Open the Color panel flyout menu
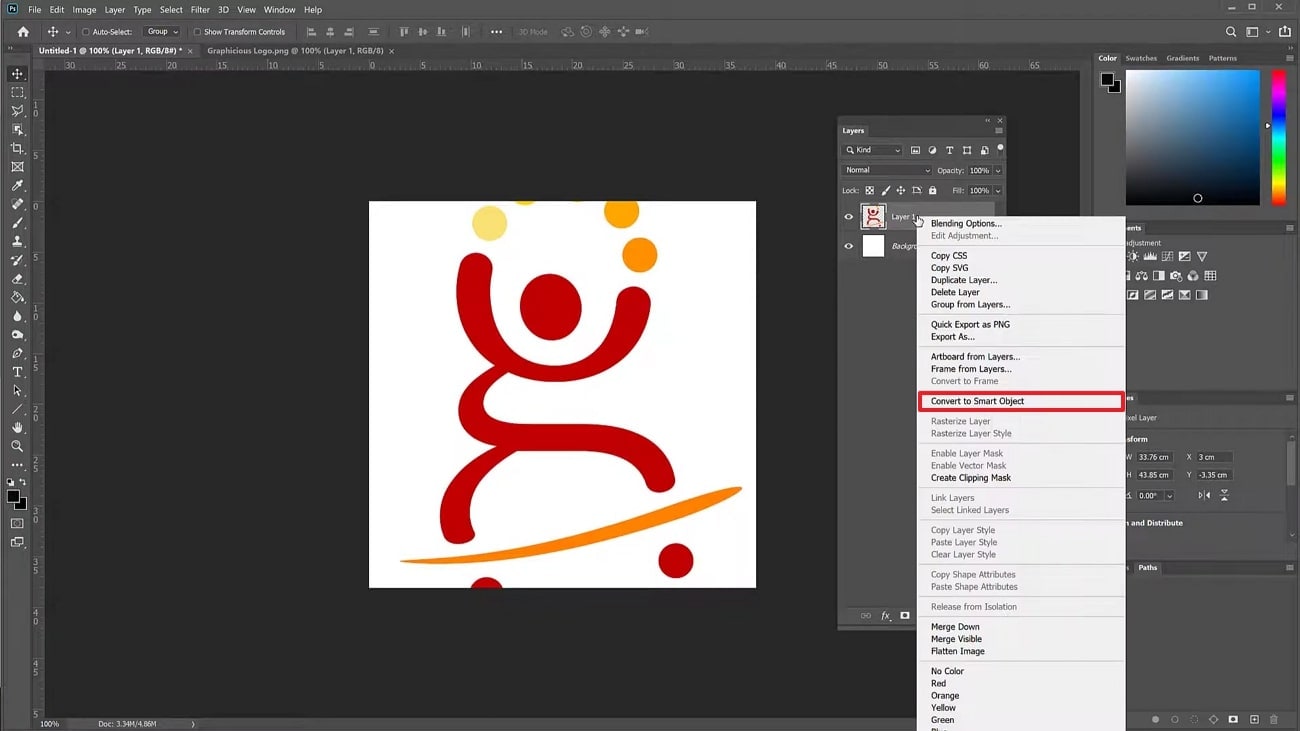1300x731 pixels. click(x=1290, y=59)
